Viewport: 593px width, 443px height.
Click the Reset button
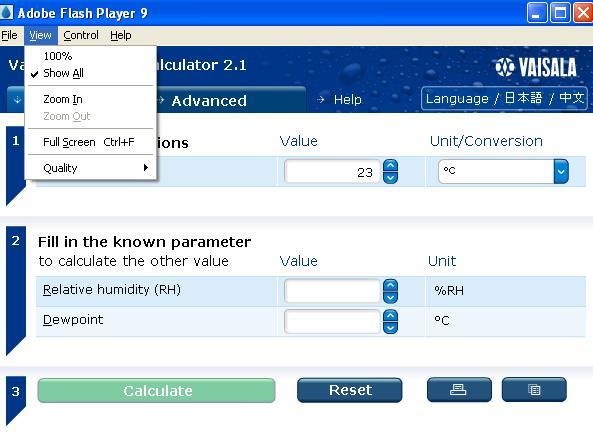coord(350,390)
